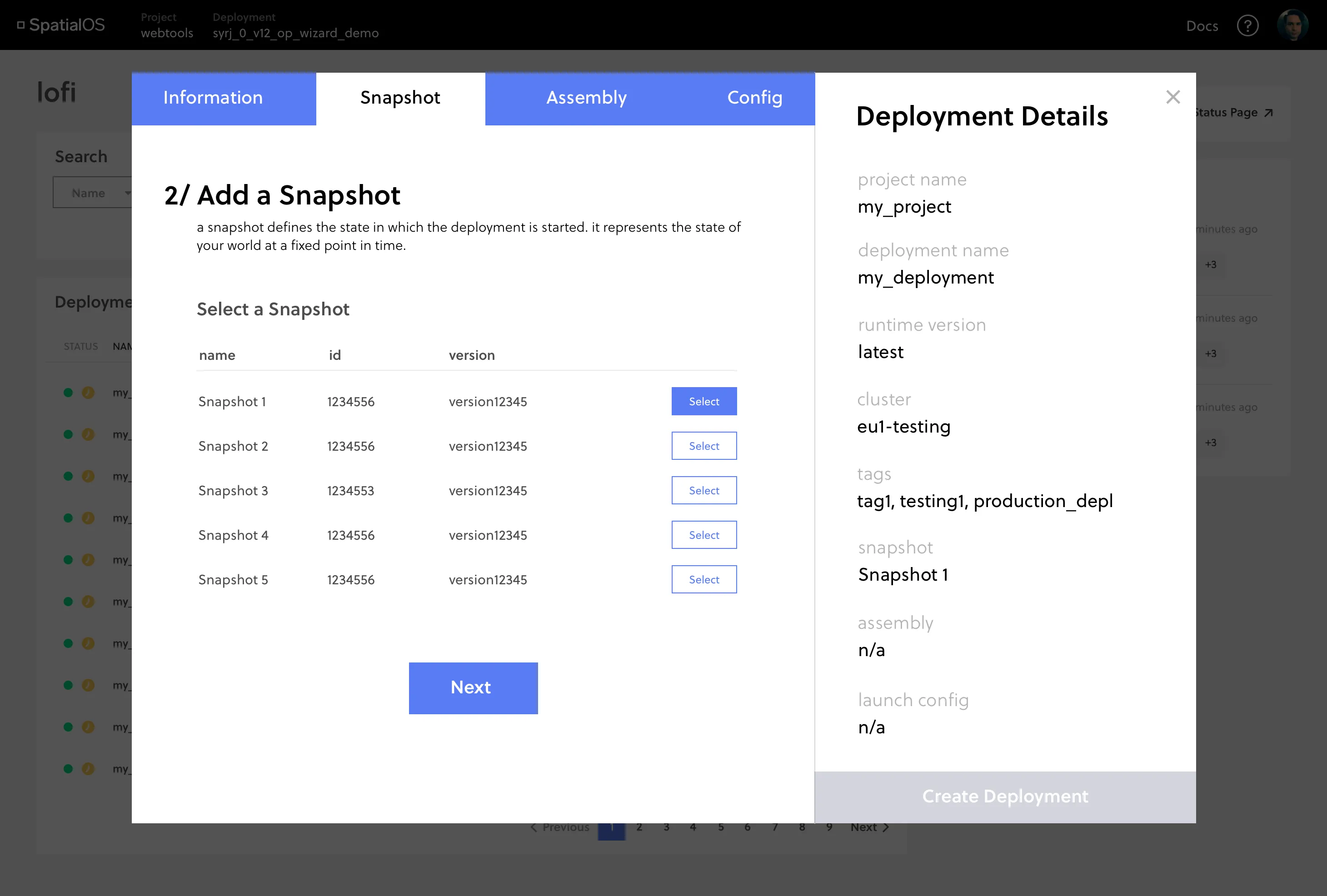Open help via the question mark icon
Screen dimensions: 1327x896
1248,26
